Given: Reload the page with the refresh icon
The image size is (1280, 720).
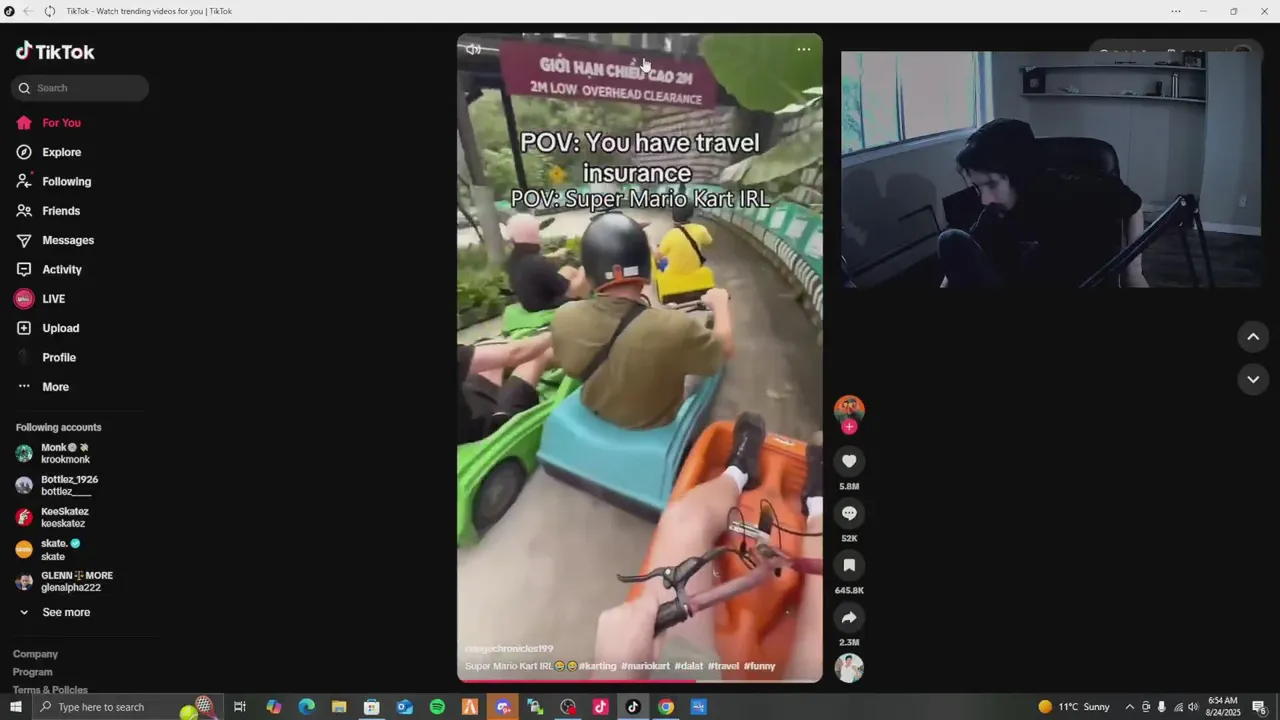Looking at the screenshot, I should click(49, 11).
